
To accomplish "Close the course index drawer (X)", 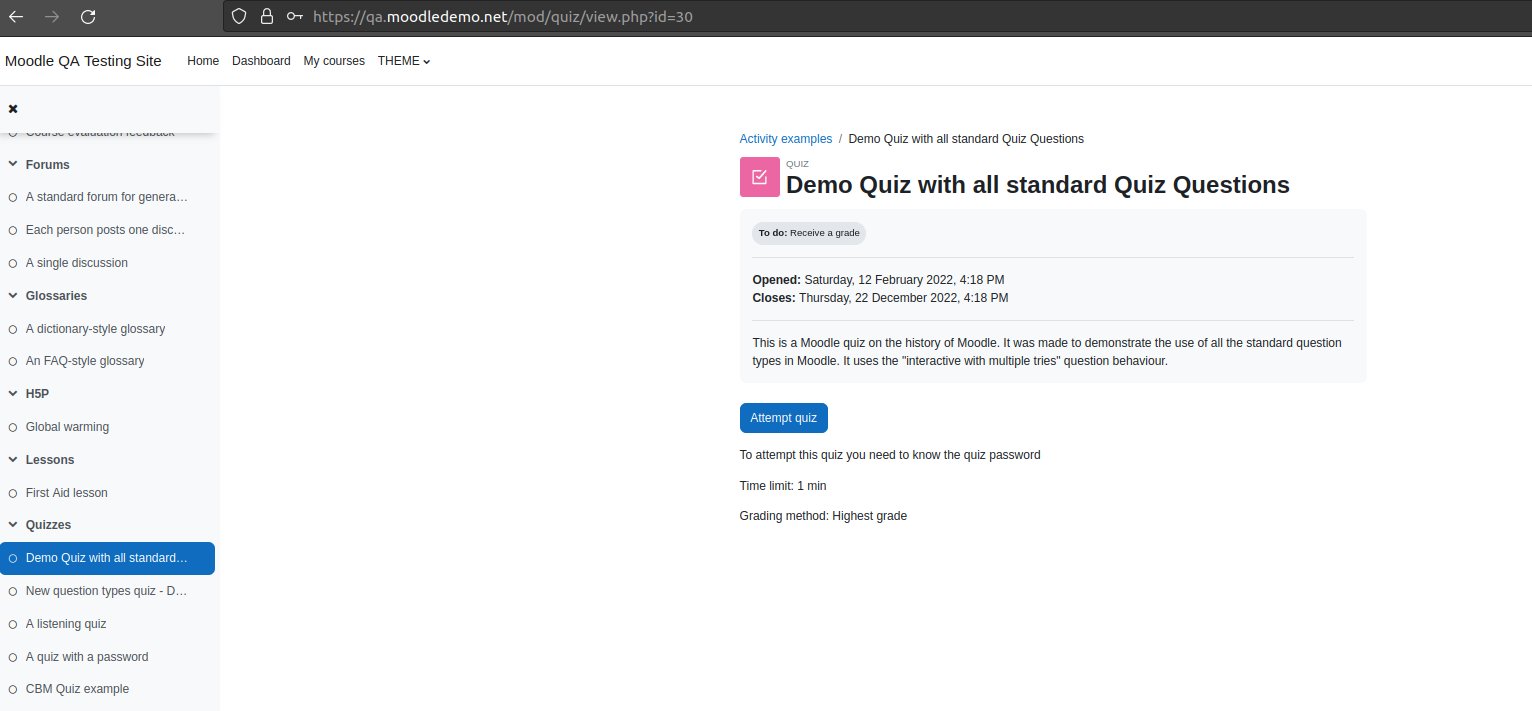I will (x=13, y=108).
